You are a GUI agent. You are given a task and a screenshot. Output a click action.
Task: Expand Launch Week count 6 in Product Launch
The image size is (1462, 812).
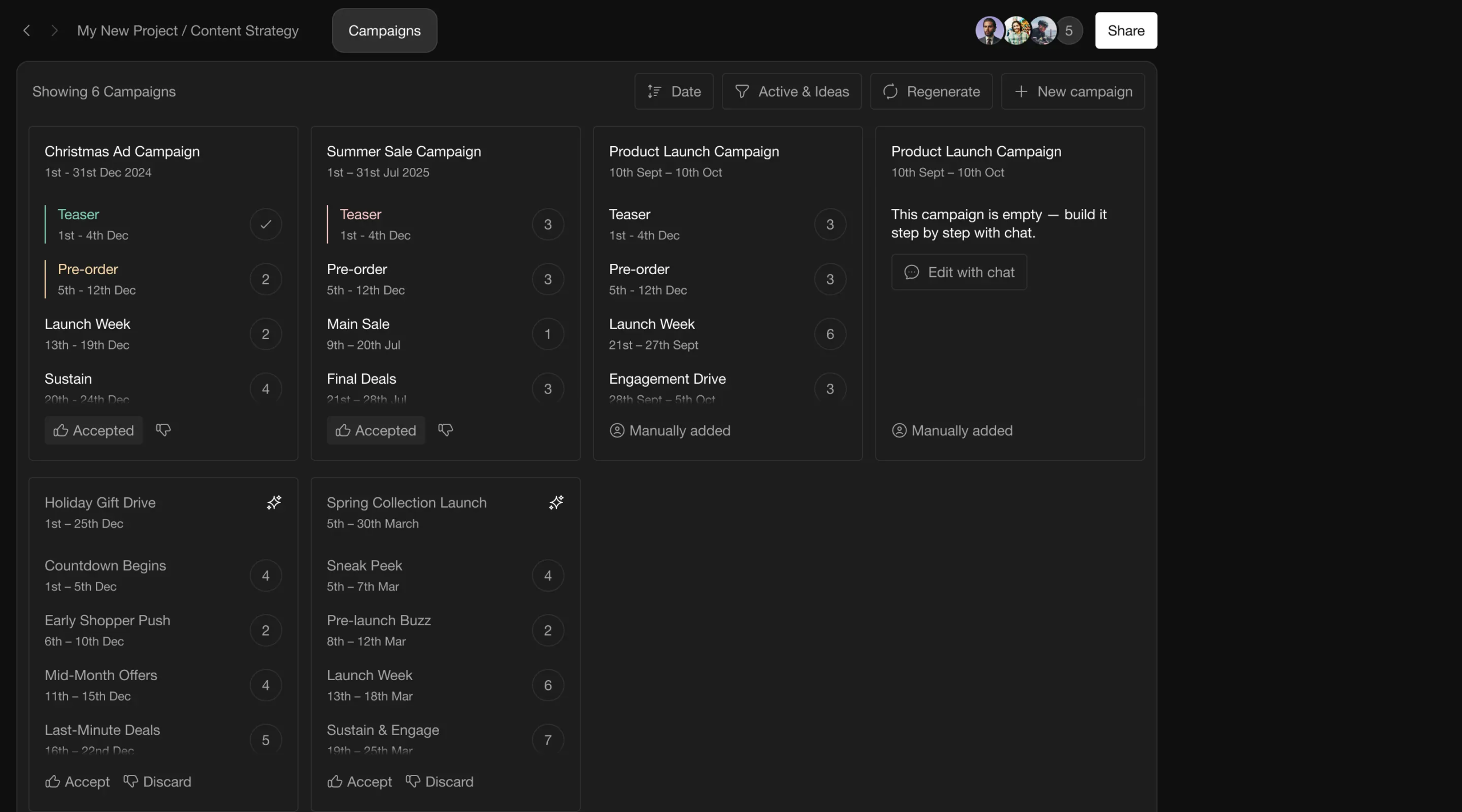pyautogui.click(x=830, y=334)
